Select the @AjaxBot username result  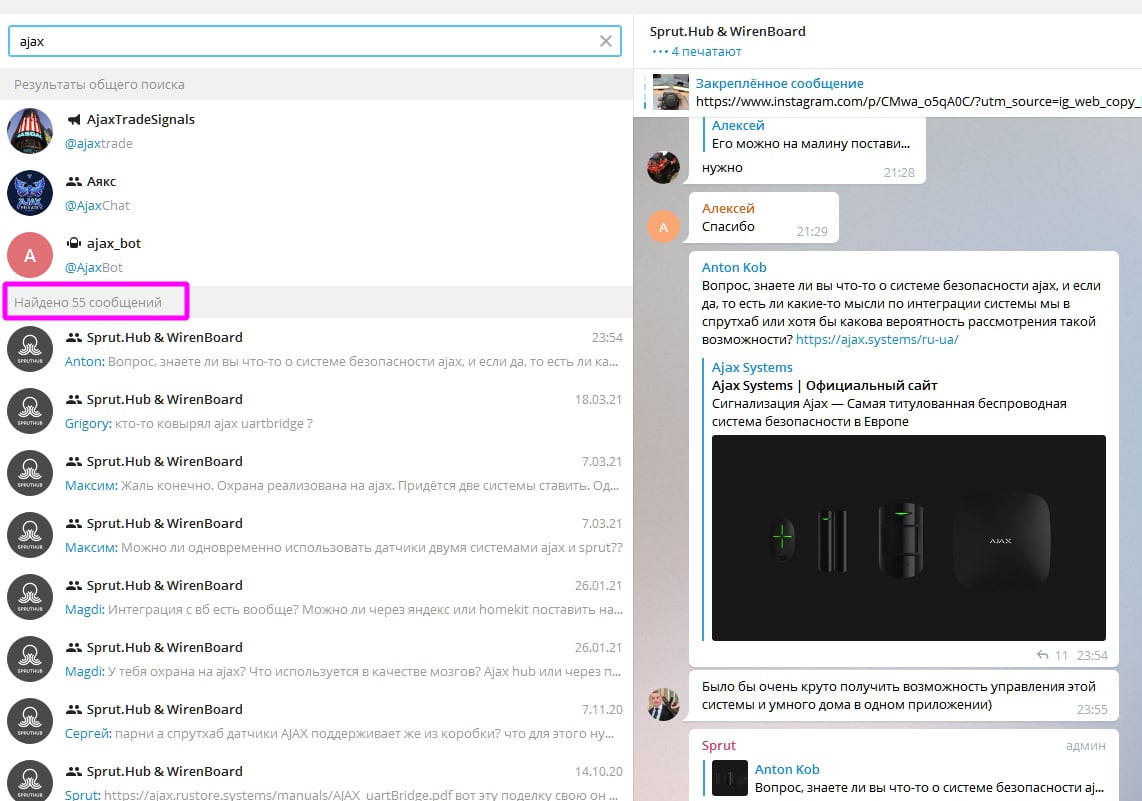94,267
